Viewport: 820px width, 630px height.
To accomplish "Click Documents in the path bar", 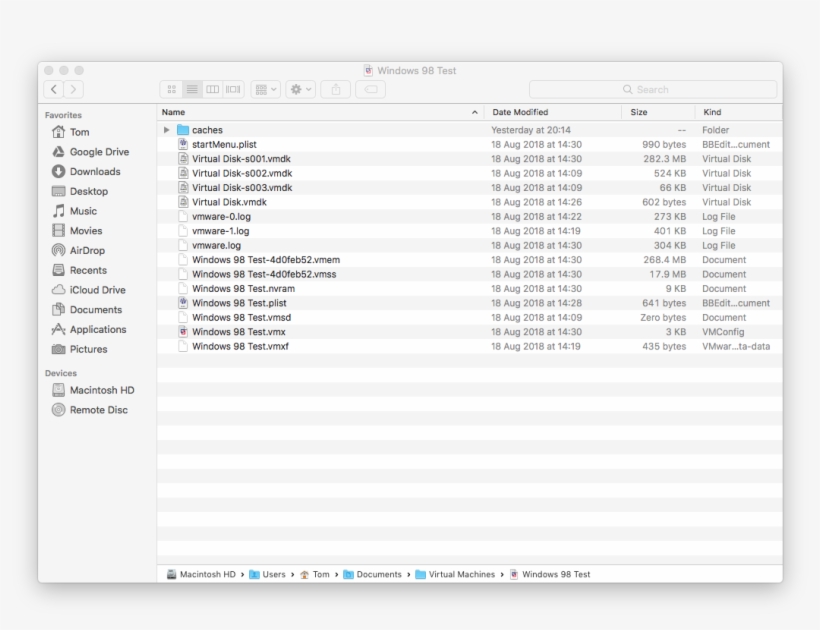I will [372, 574].
